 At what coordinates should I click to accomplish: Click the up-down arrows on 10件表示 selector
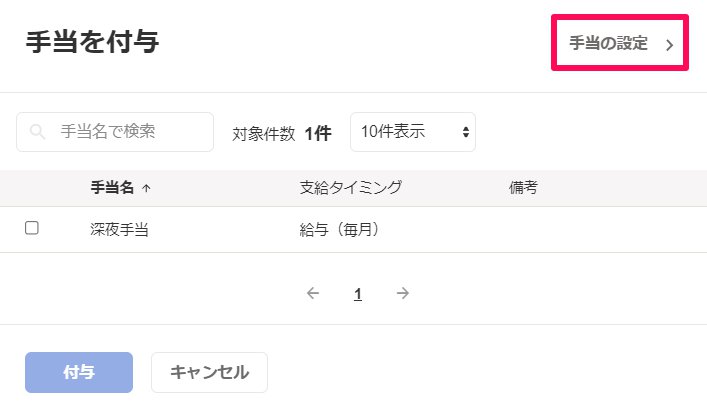click(466, 132)
